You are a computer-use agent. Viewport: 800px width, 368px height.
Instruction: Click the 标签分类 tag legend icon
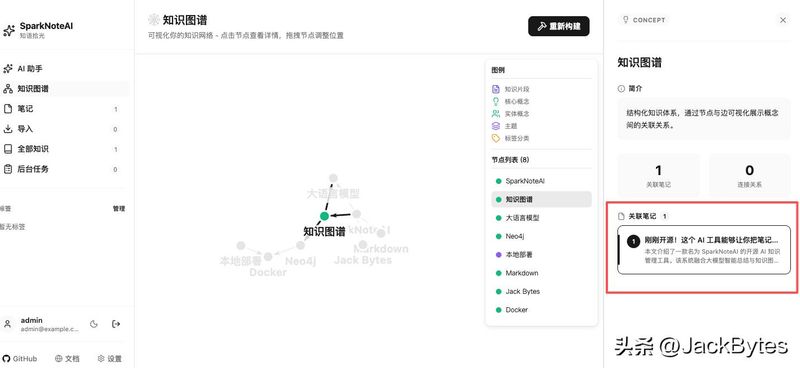coord(495,138)
